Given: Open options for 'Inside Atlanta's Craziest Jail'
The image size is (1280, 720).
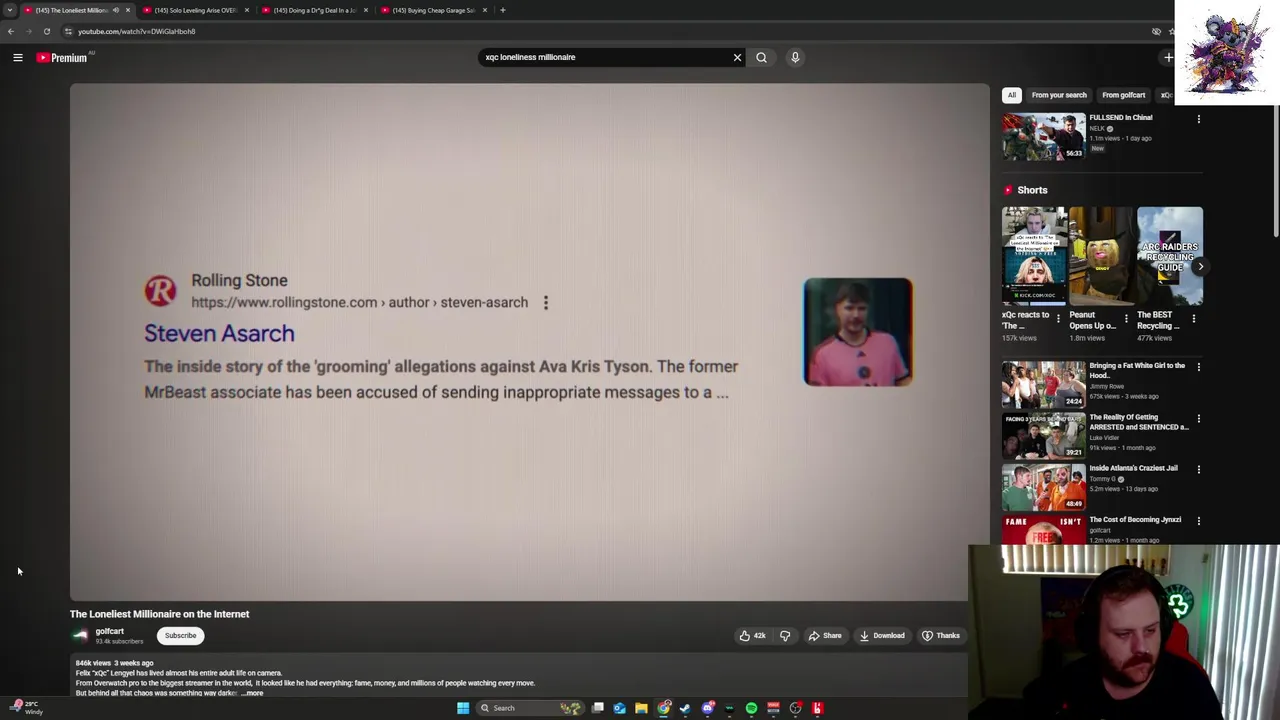Looking at the screenshot, I should (x=1199, y=470).
